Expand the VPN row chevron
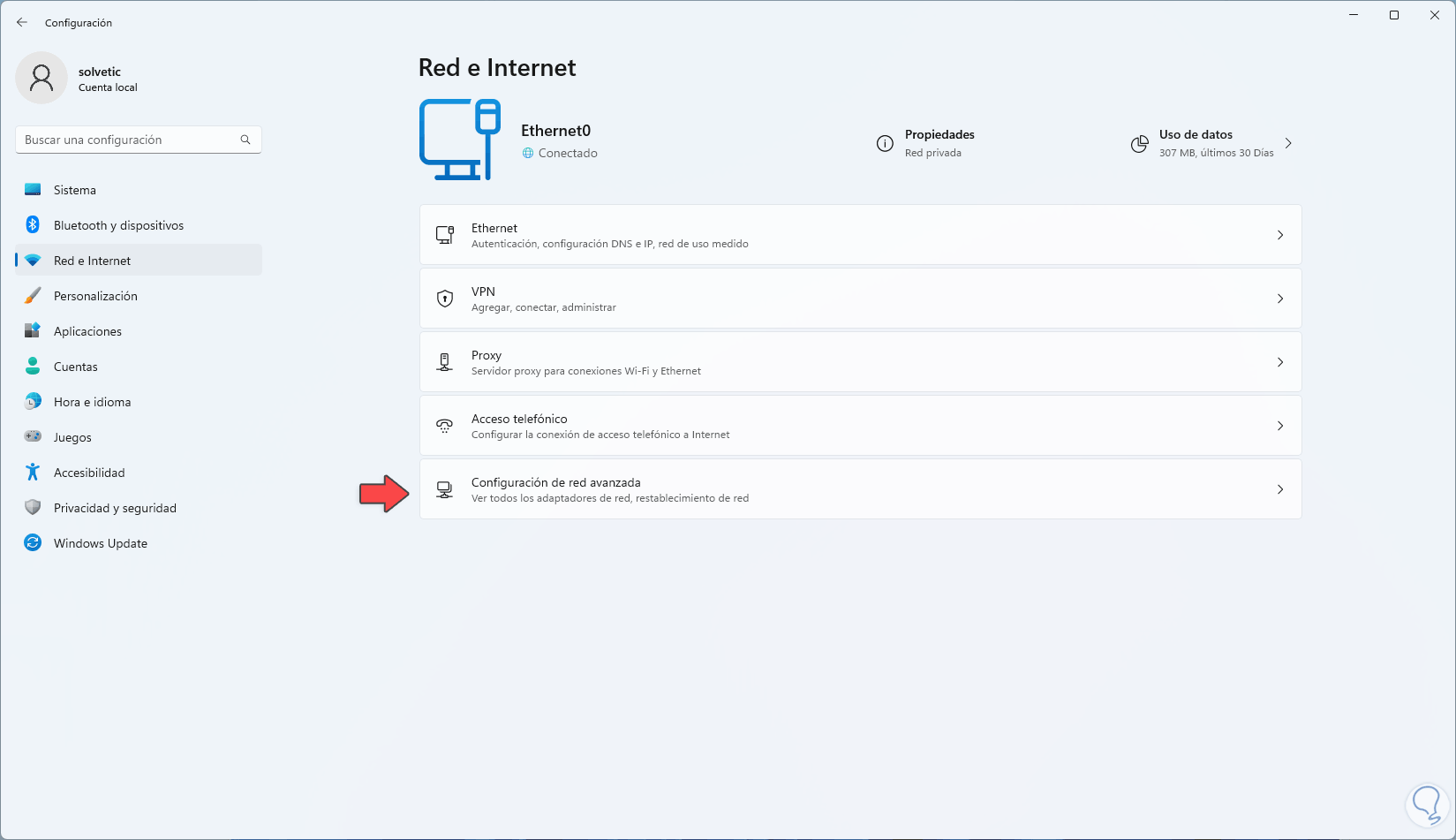 click(1280, 299)
